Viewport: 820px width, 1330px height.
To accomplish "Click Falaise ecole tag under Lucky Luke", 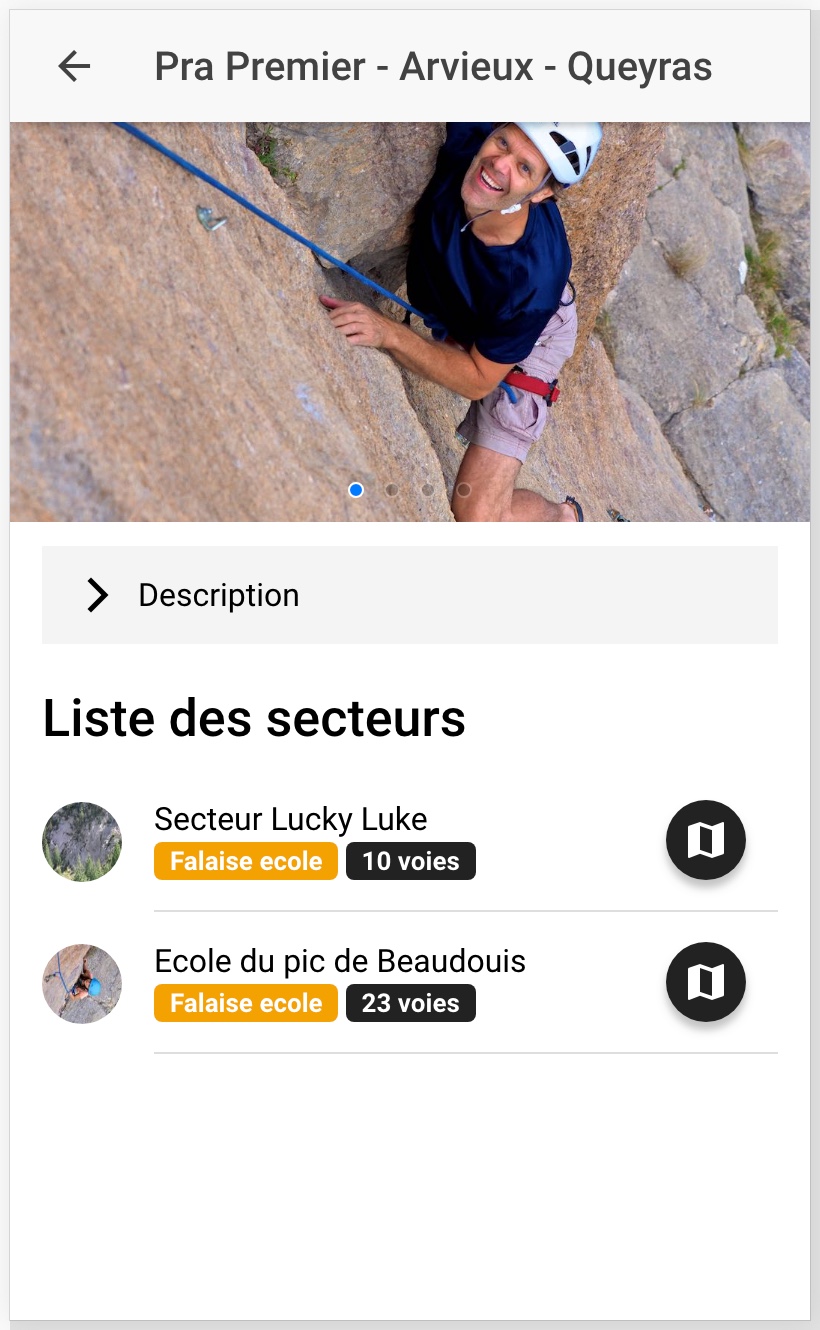I will pos(246,861).
